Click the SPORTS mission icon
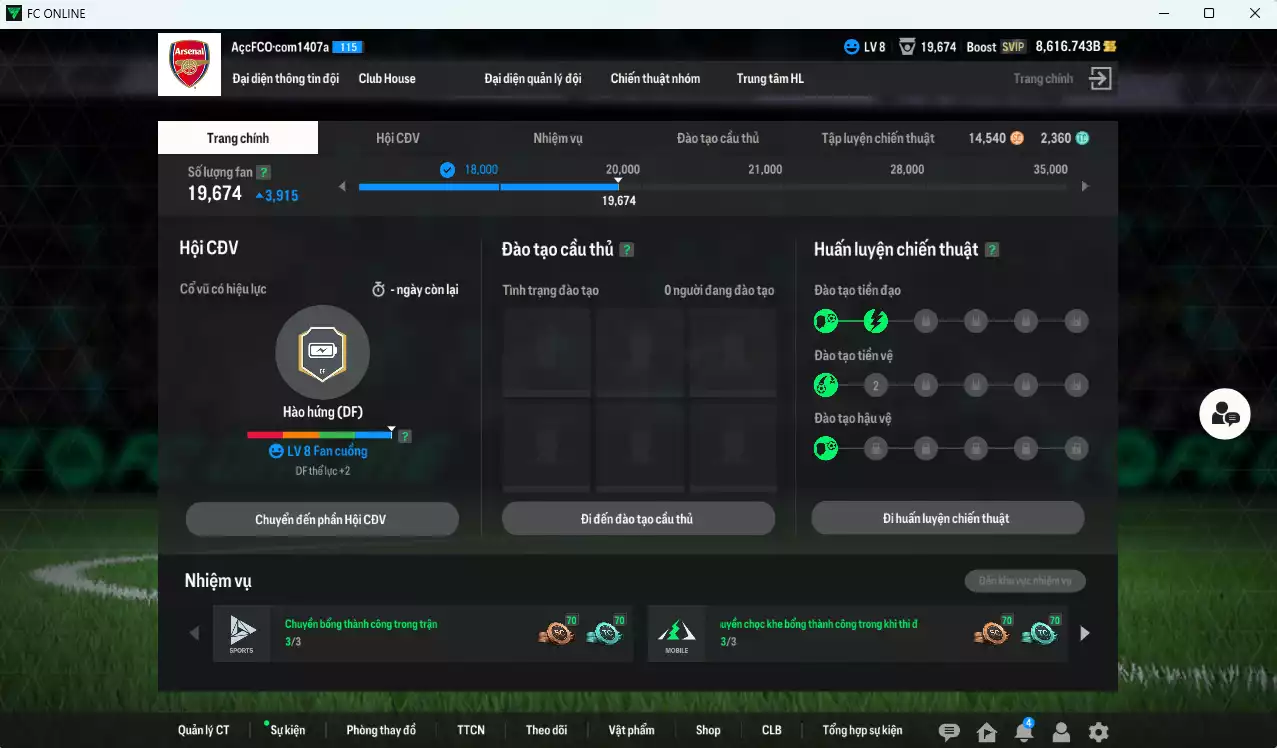Viewport: 1277px width, 748px height. point(242,633)
